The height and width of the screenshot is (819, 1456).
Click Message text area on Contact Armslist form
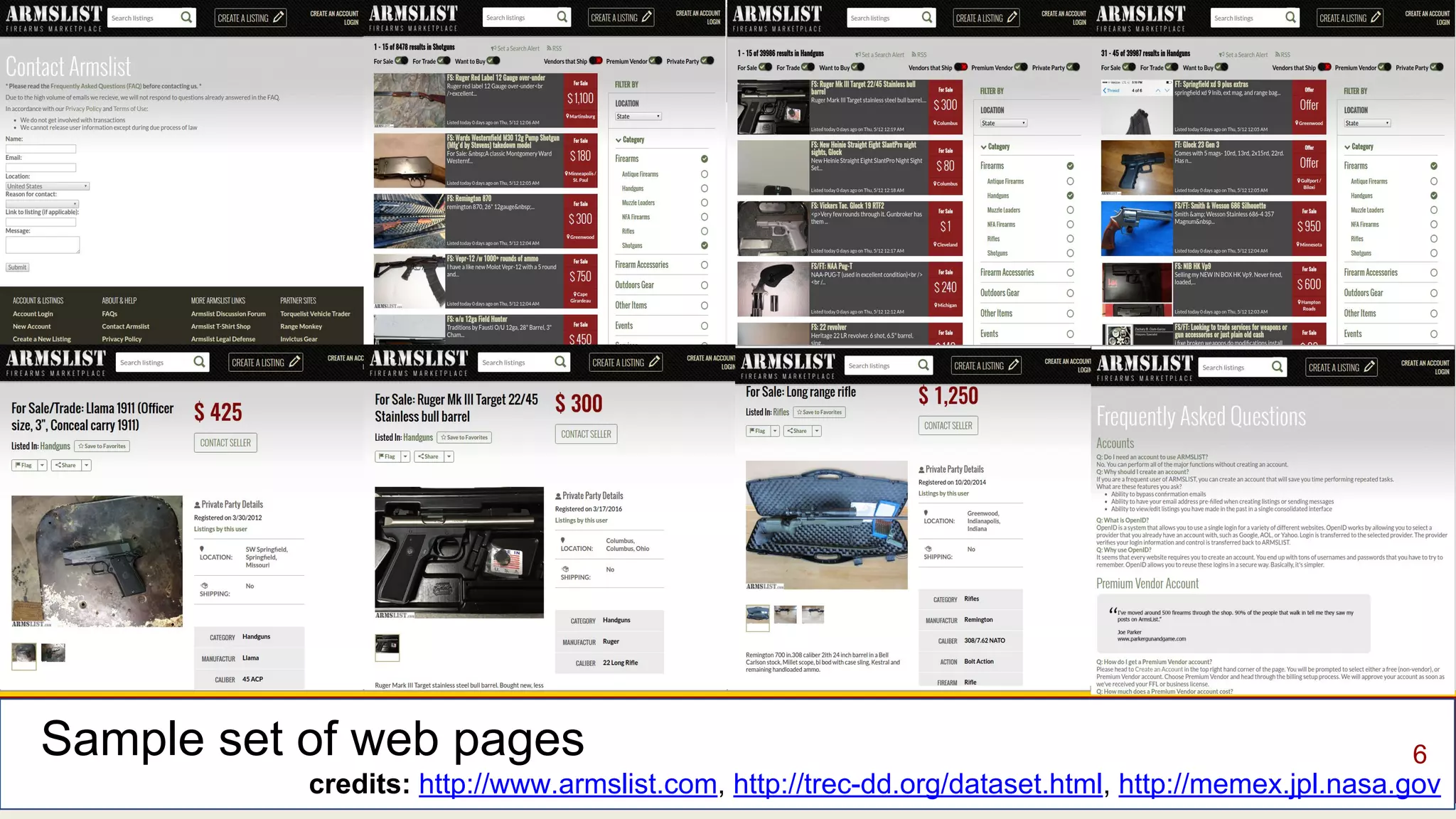[x=43, y=245]
